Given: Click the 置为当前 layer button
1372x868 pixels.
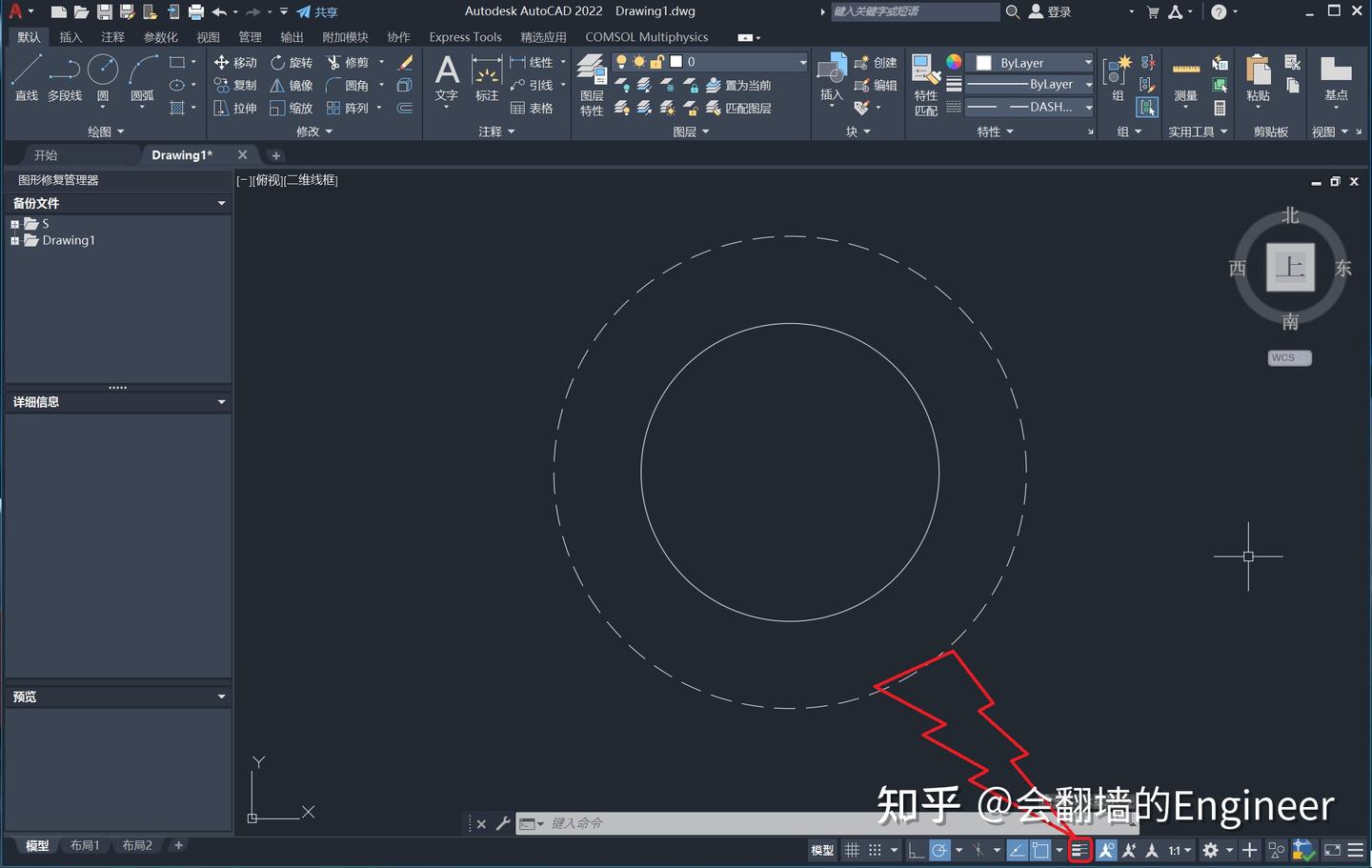Looking at the screenshot, I should tap(748, 85).
